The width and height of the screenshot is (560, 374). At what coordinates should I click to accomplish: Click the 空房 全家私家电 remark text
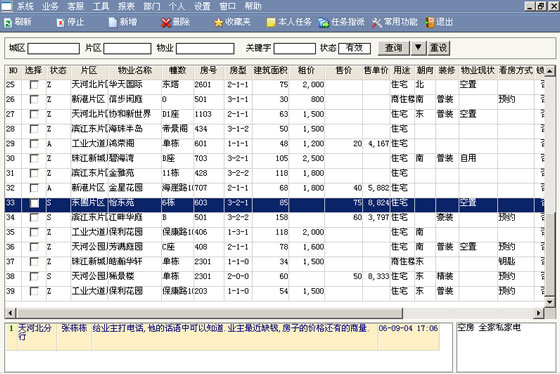[x=489, y=328]
